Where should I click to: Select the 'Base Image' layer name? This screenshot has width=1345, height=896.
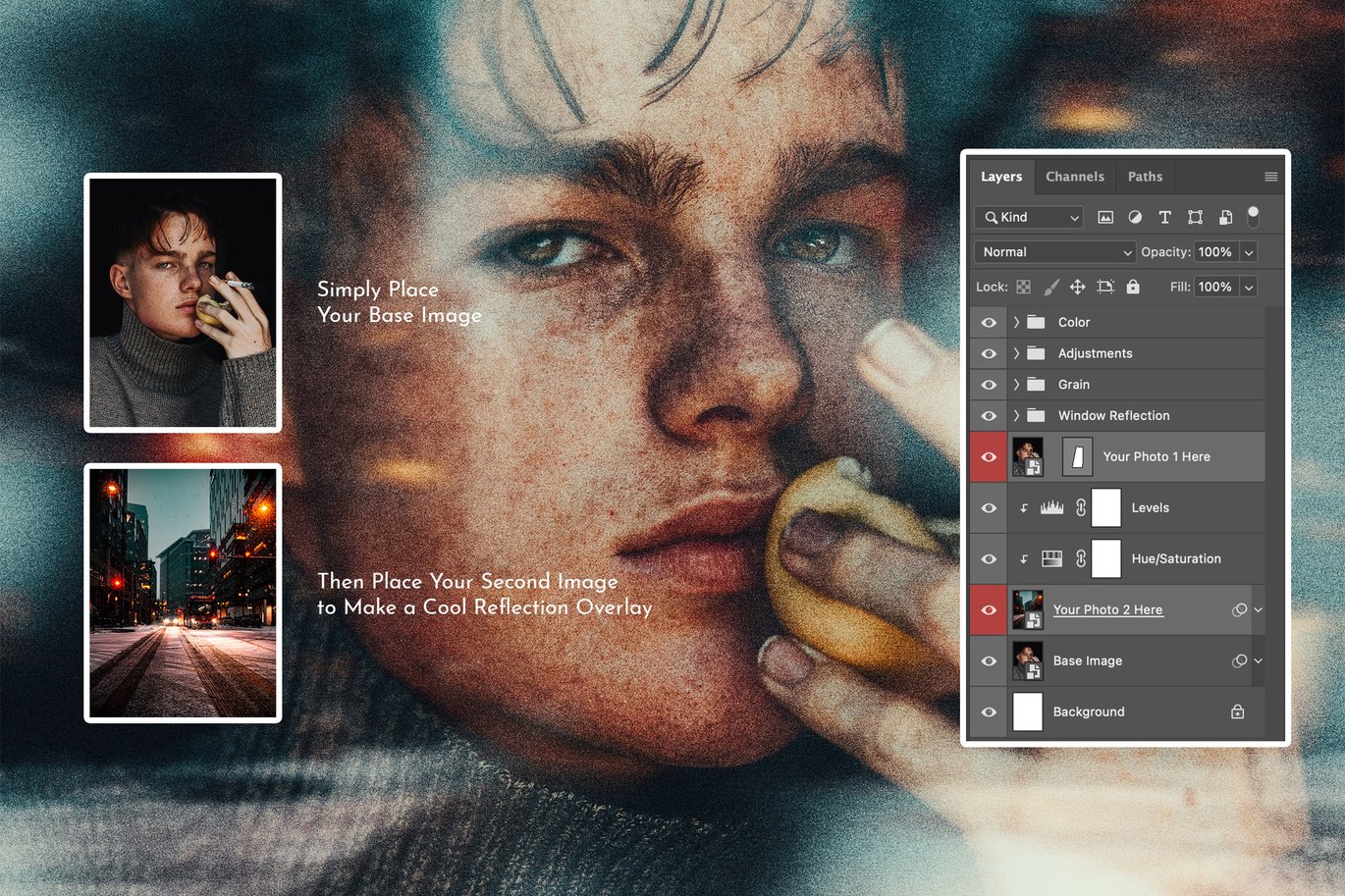click(x=1087, y=660)
